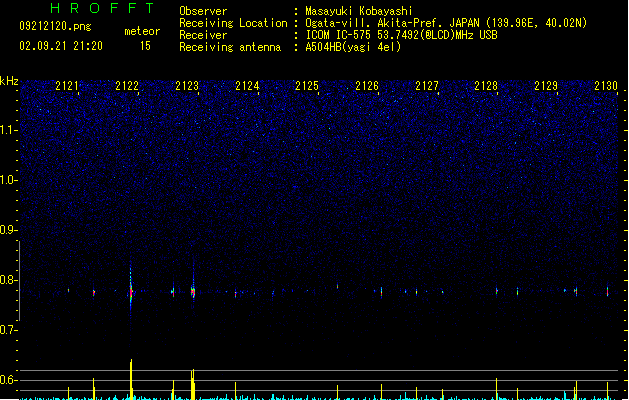
Task: Click the Receiving antenna label
Action: 230,47
